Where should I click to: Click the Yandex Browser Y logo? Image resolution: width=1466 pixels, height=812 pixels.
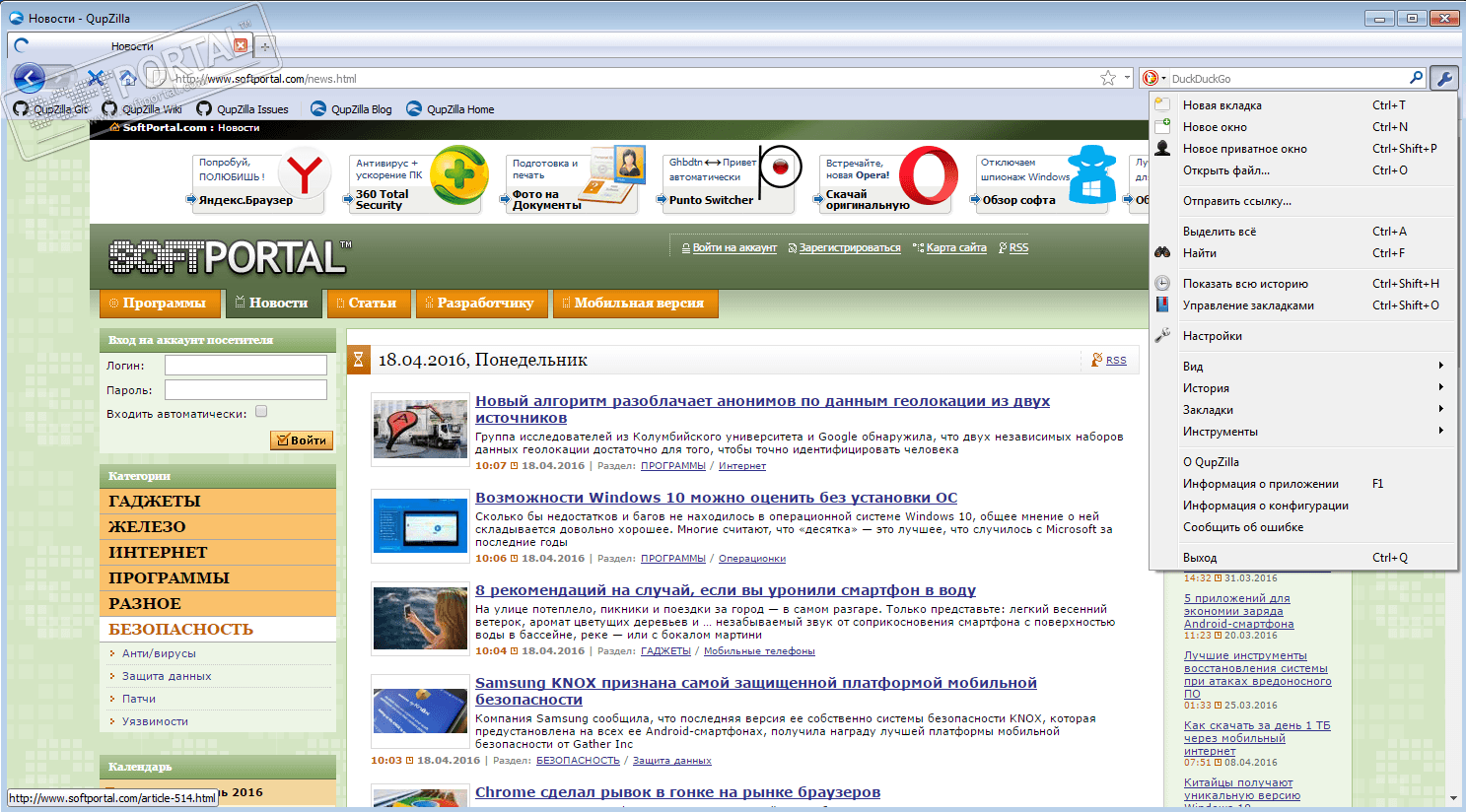point(304,174)
